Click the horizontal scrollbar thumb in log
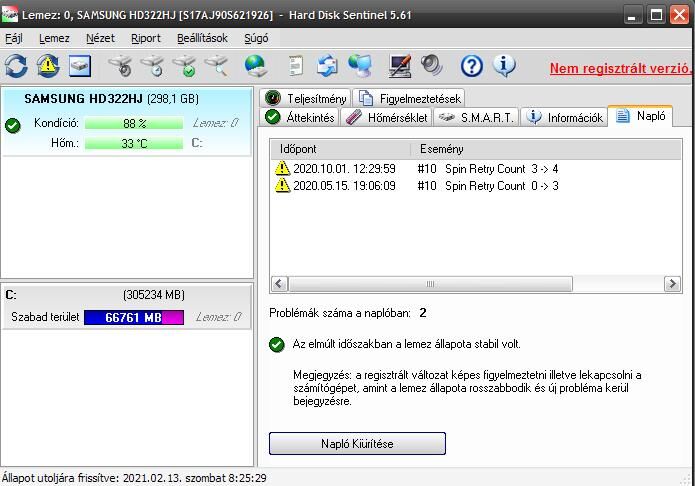This screenshot has width=695, height=486. pyautogui.click(x=430, y=284)
